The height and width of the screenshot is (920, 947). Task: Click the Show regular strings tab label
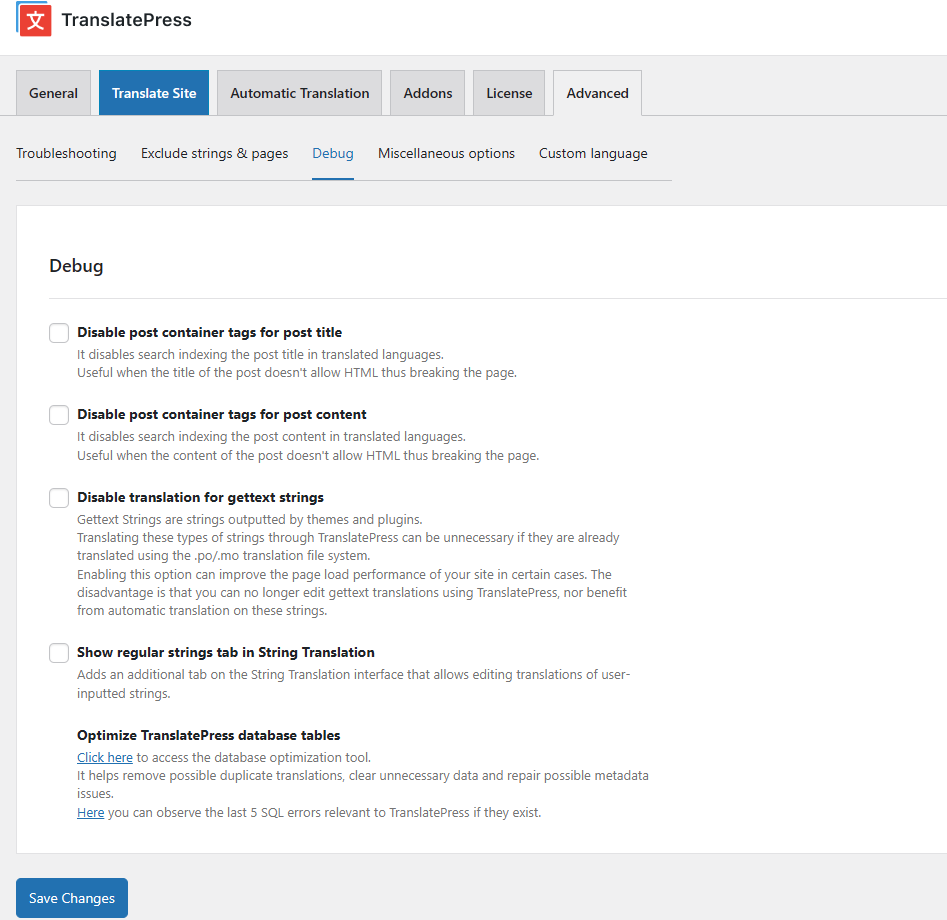tap(226, 652)
